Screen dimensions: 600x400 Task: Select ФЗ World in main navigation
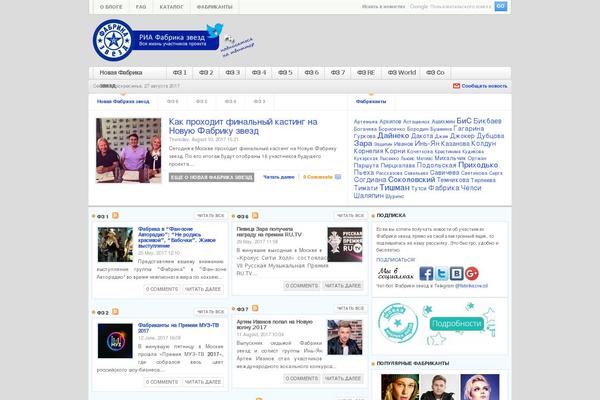pyautogui.click(x=401, y=72)
